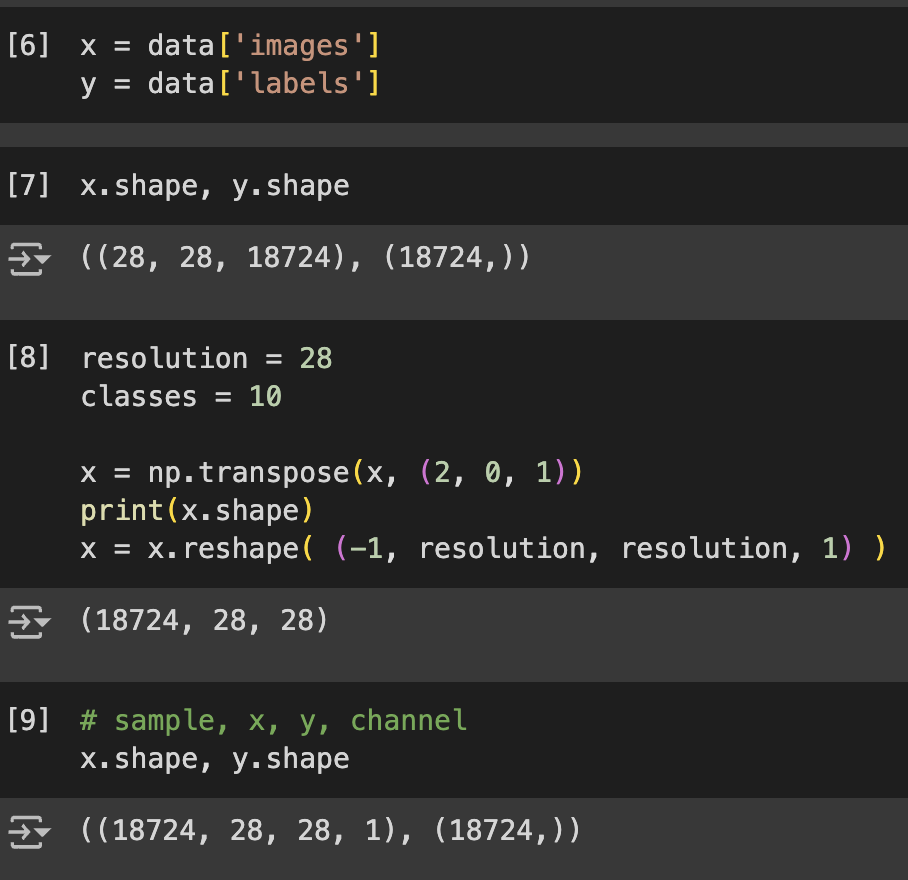Click output ((28, 28, 18724), (18724,))
This screenshot has width=908, height=880.
[x=305, y=257]
